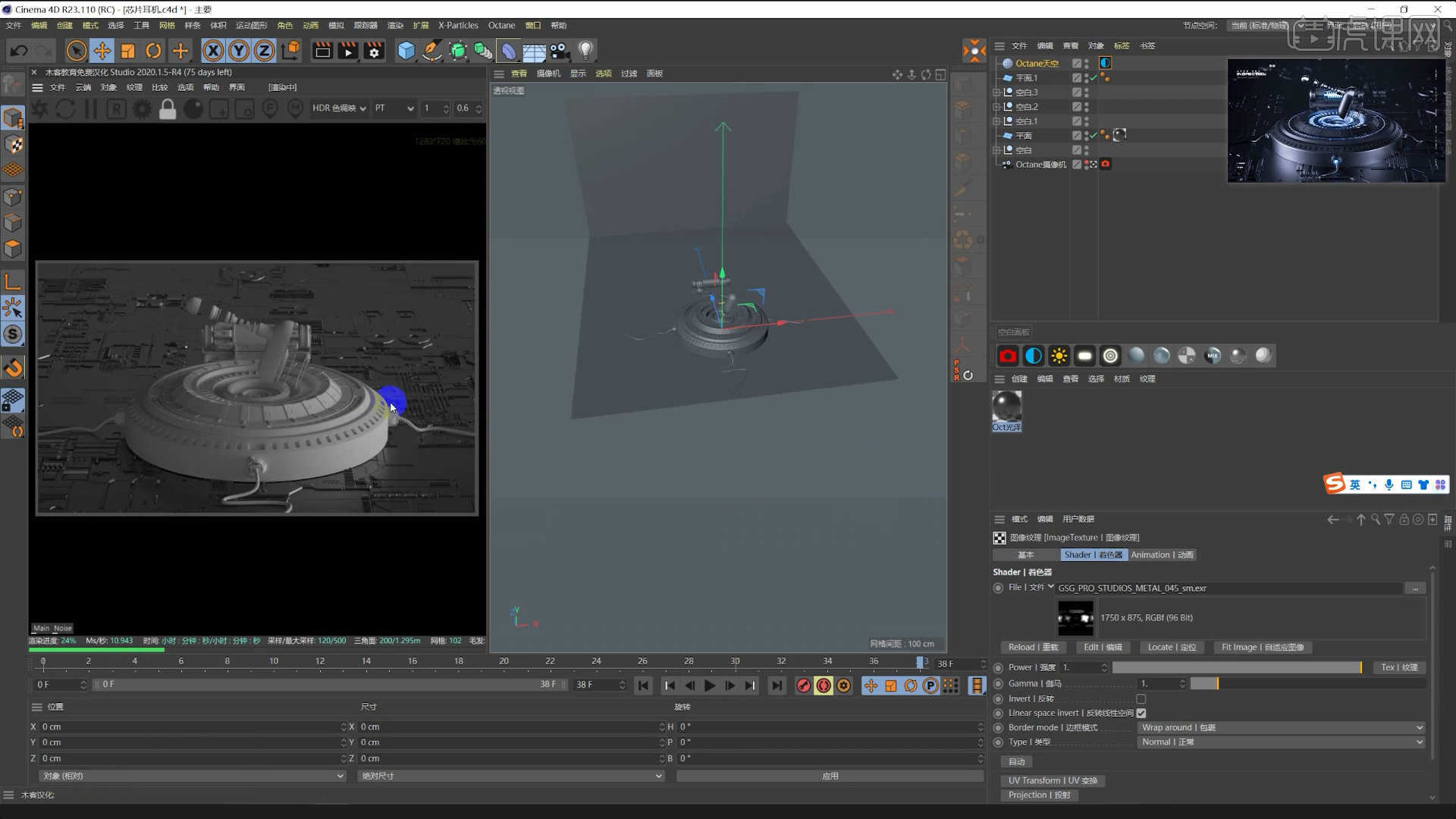Image resolution: width=1456 pixels, height=819 pixels.
Task: Expand the 对象(相对) coordinate dropdown
Action: (x=190, y=775)
